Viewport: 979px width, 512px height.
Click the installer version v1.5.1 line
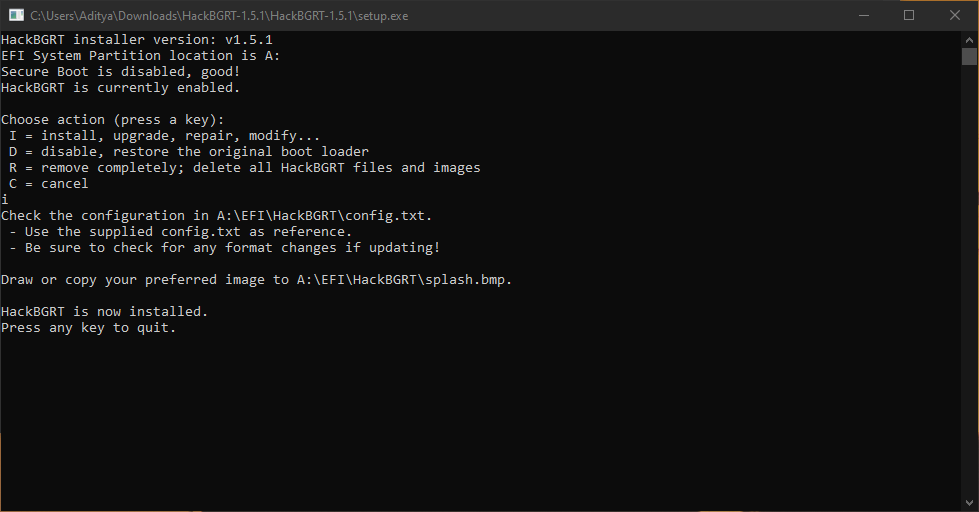pos(136,40)
